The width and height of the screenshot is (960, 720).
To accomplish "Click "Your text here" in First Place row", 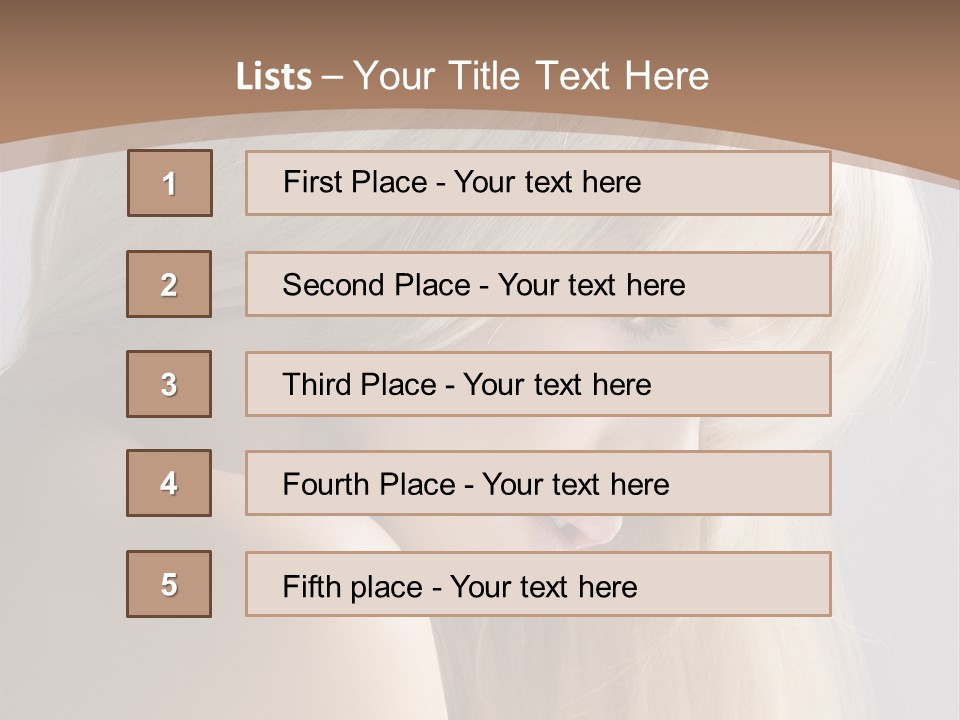I will (x=547, y=182).
